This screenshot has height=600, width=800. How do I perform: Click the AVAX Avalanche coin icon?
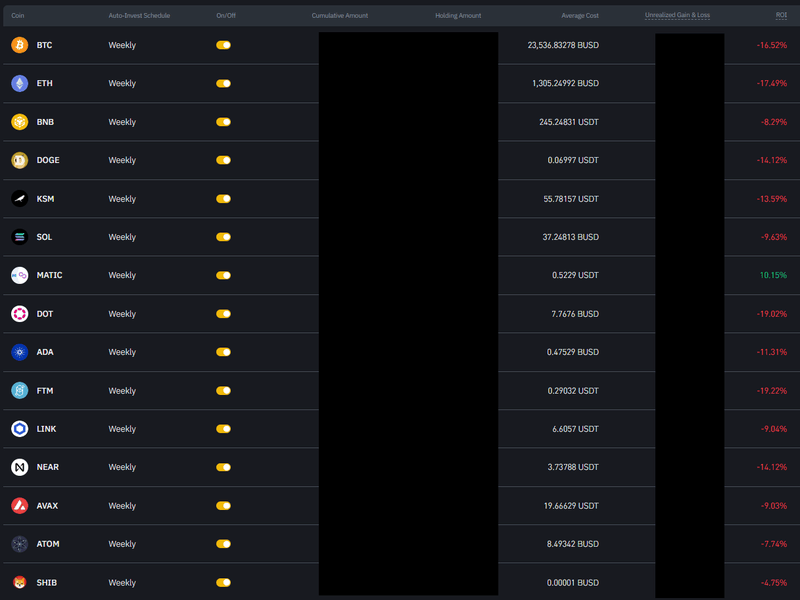(19, 506)
